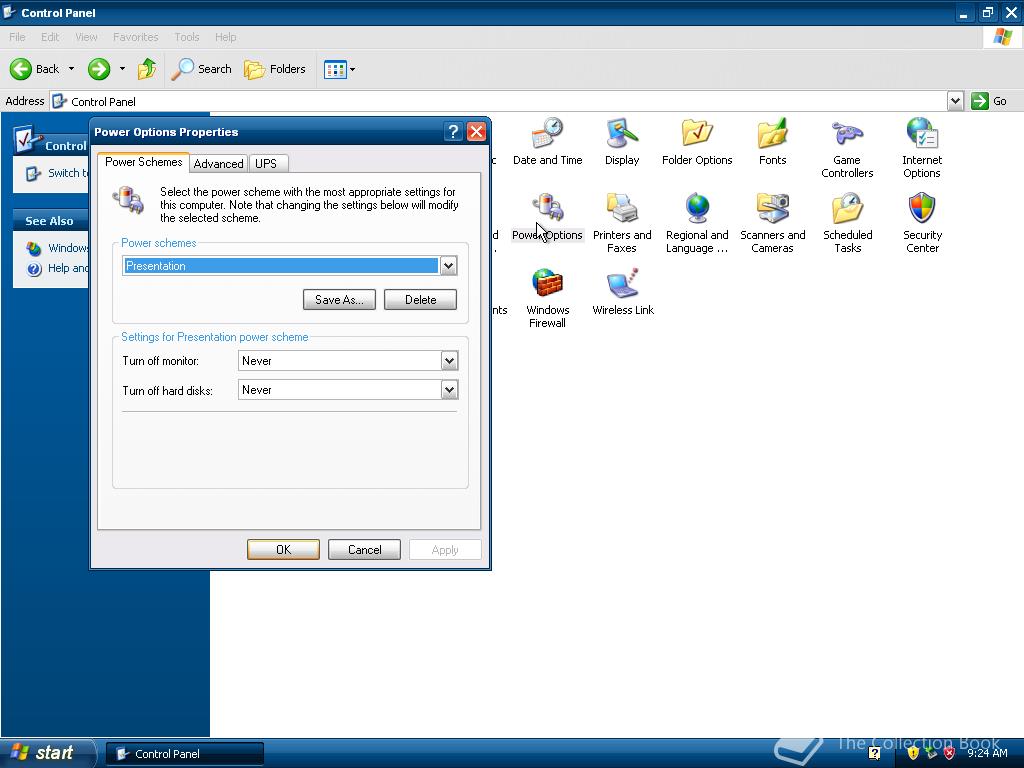Open the Fonts folder icon
Screen dimensions: 1024x768
[772, 142]
